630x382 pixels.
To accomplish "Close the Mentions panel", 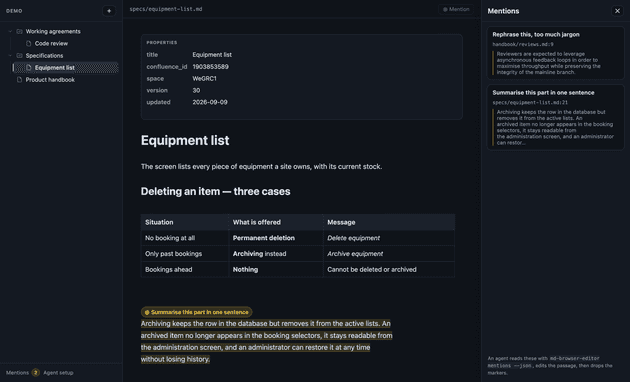I will click(x=617, y=11).
